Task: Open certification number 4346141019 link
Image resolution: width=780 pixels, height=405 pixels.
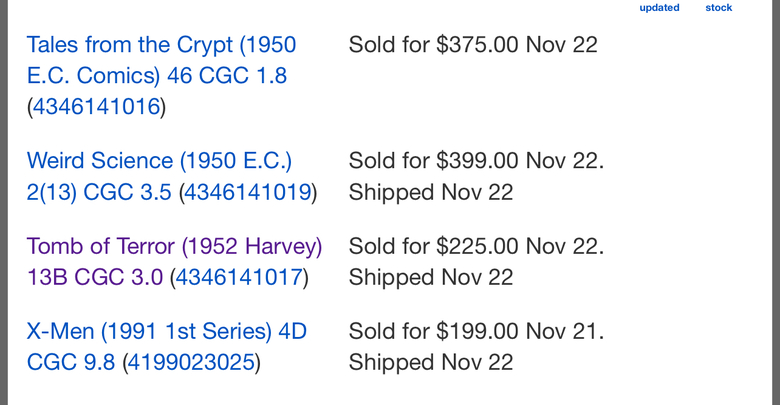Action: point(248,193)
